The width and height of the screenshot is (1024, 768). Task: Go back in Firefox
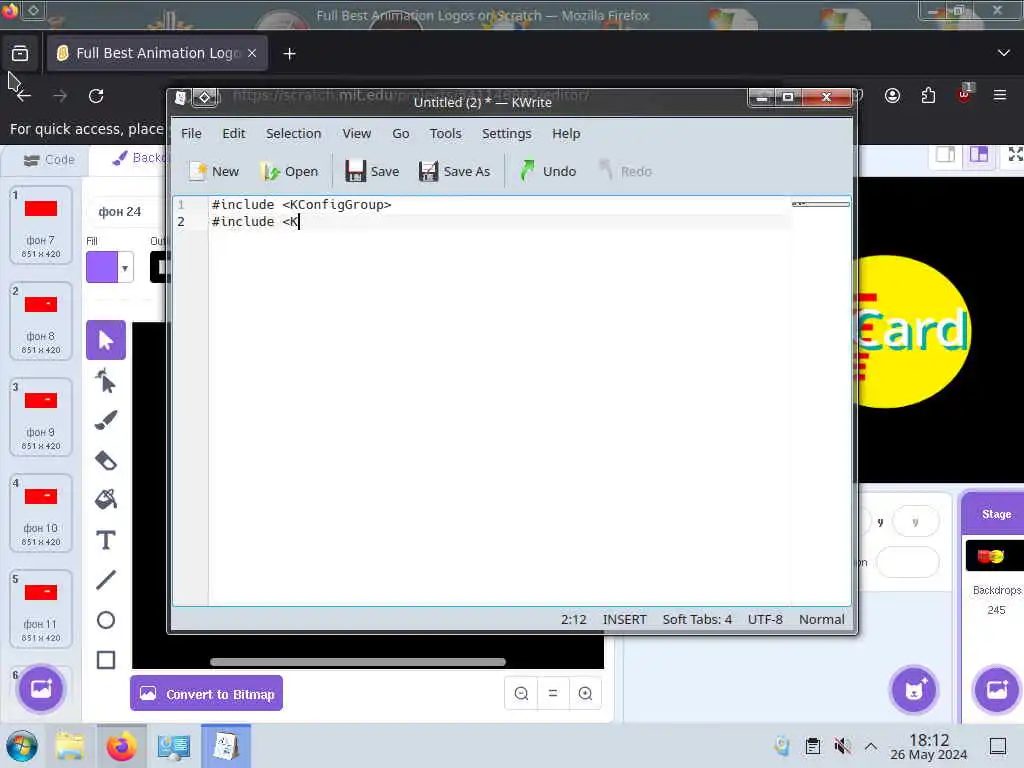click(24, 96)
